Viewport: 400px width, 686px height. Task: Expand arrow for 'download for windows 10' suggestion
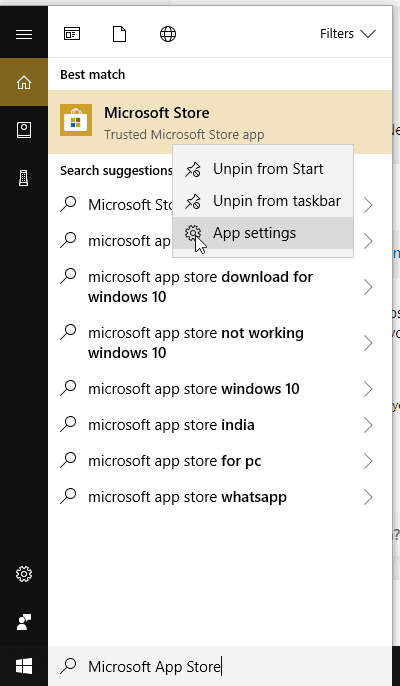click(368, 287)
